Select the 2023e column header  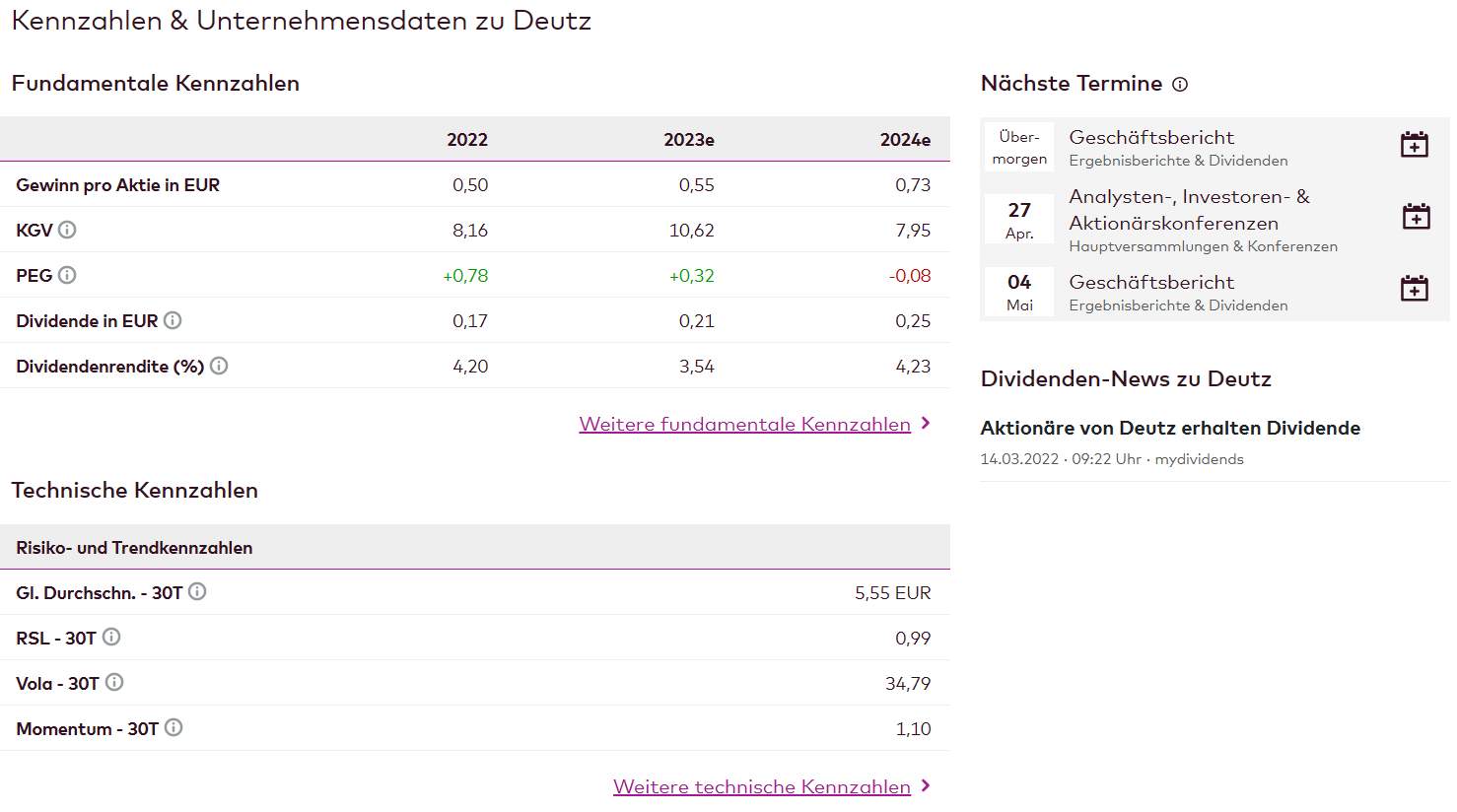coord(689,139)
